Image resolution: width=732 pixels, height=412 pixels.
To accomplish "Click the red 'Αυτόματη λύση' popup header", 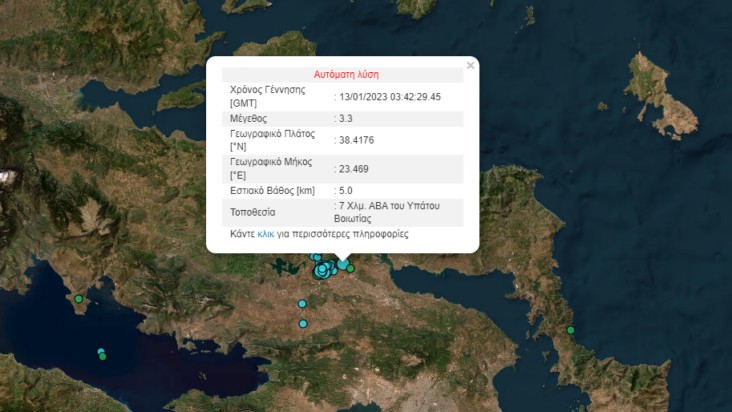I will 346,74.
